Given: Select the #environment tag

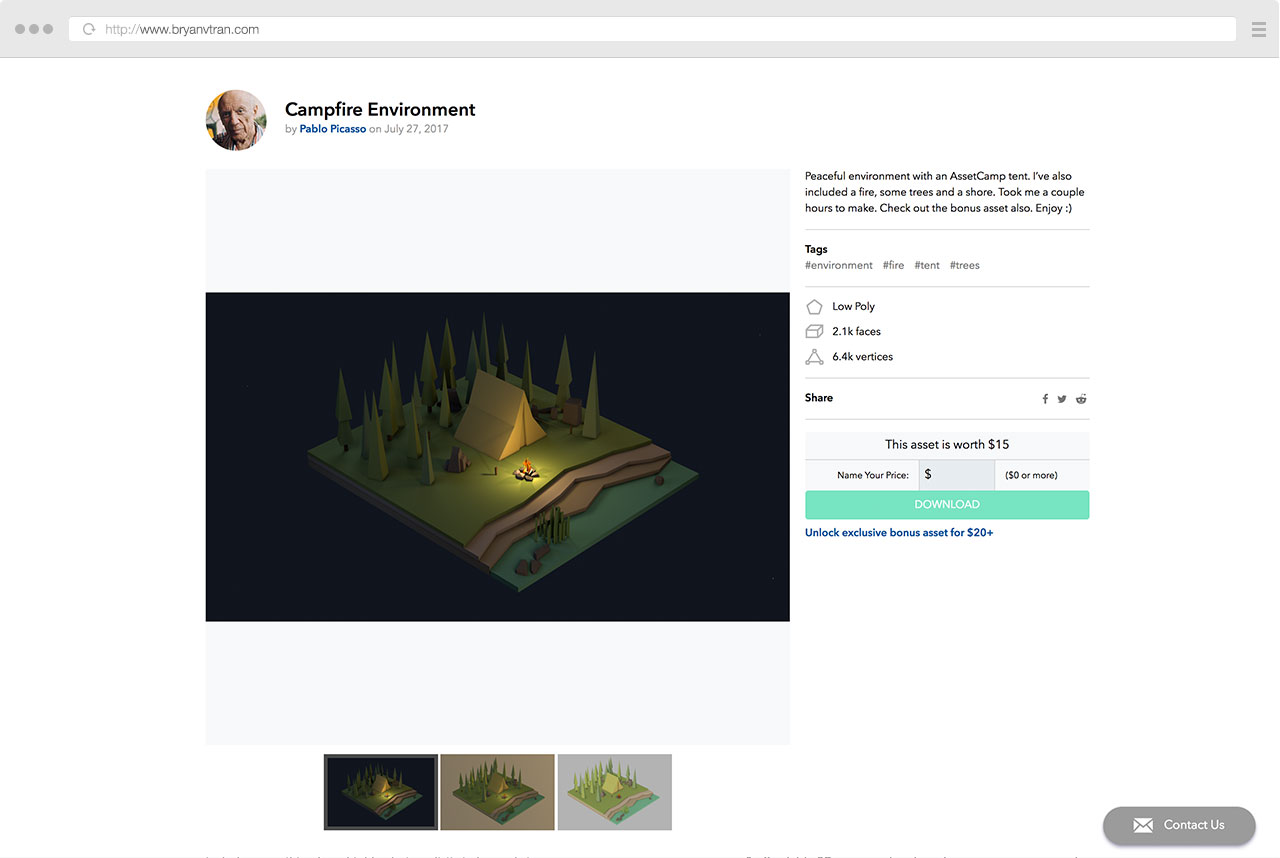Looking at the screenshot, I should click(x=839, y=265).
